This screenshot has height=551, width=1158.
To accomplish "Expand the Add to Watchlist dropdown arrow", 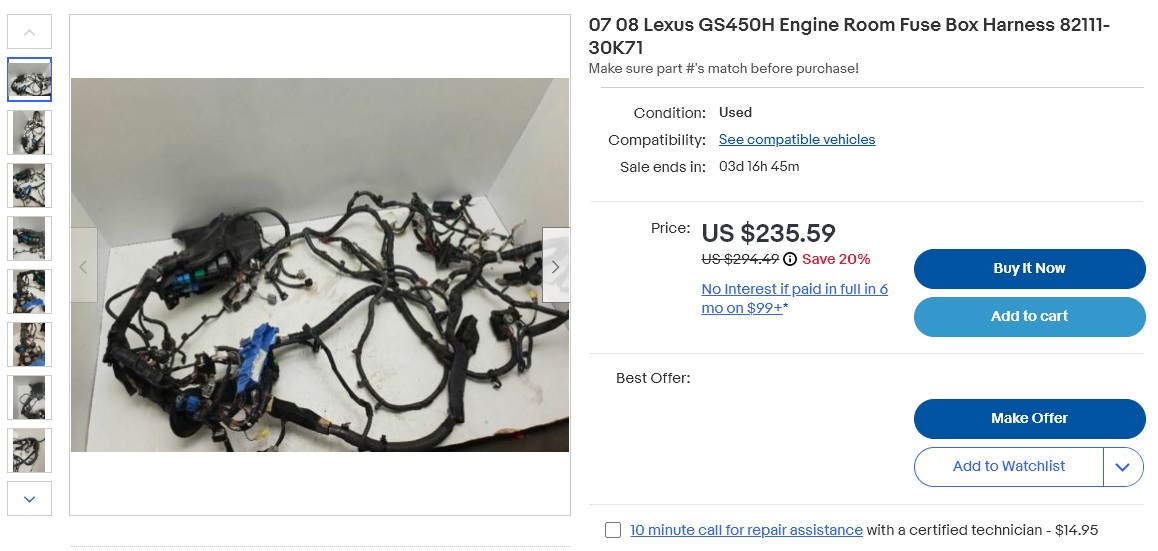I will (x=1123, y=467).
